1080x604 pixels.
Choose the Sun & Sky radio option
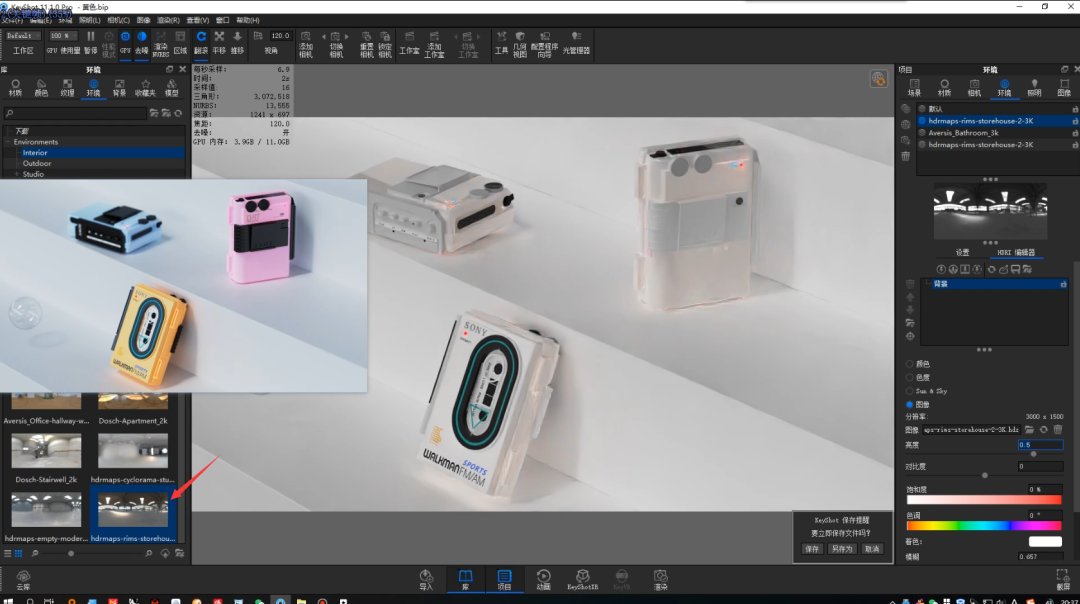point(909,391)
